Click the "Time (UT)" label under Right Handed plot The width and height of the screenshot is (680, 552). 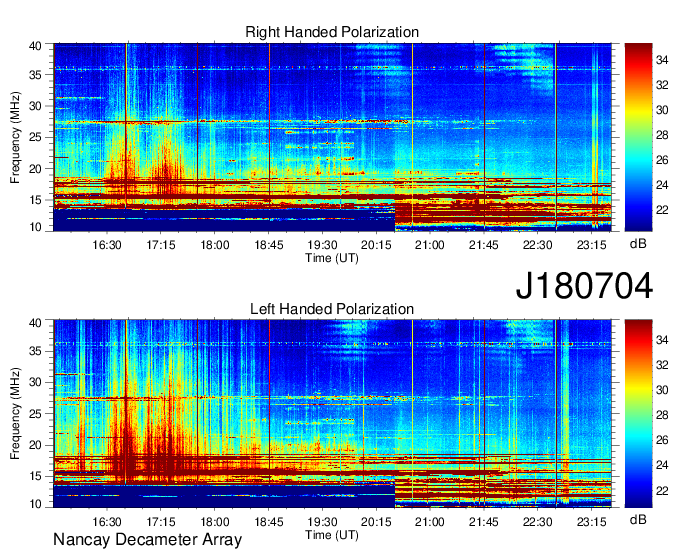[332, 258]
